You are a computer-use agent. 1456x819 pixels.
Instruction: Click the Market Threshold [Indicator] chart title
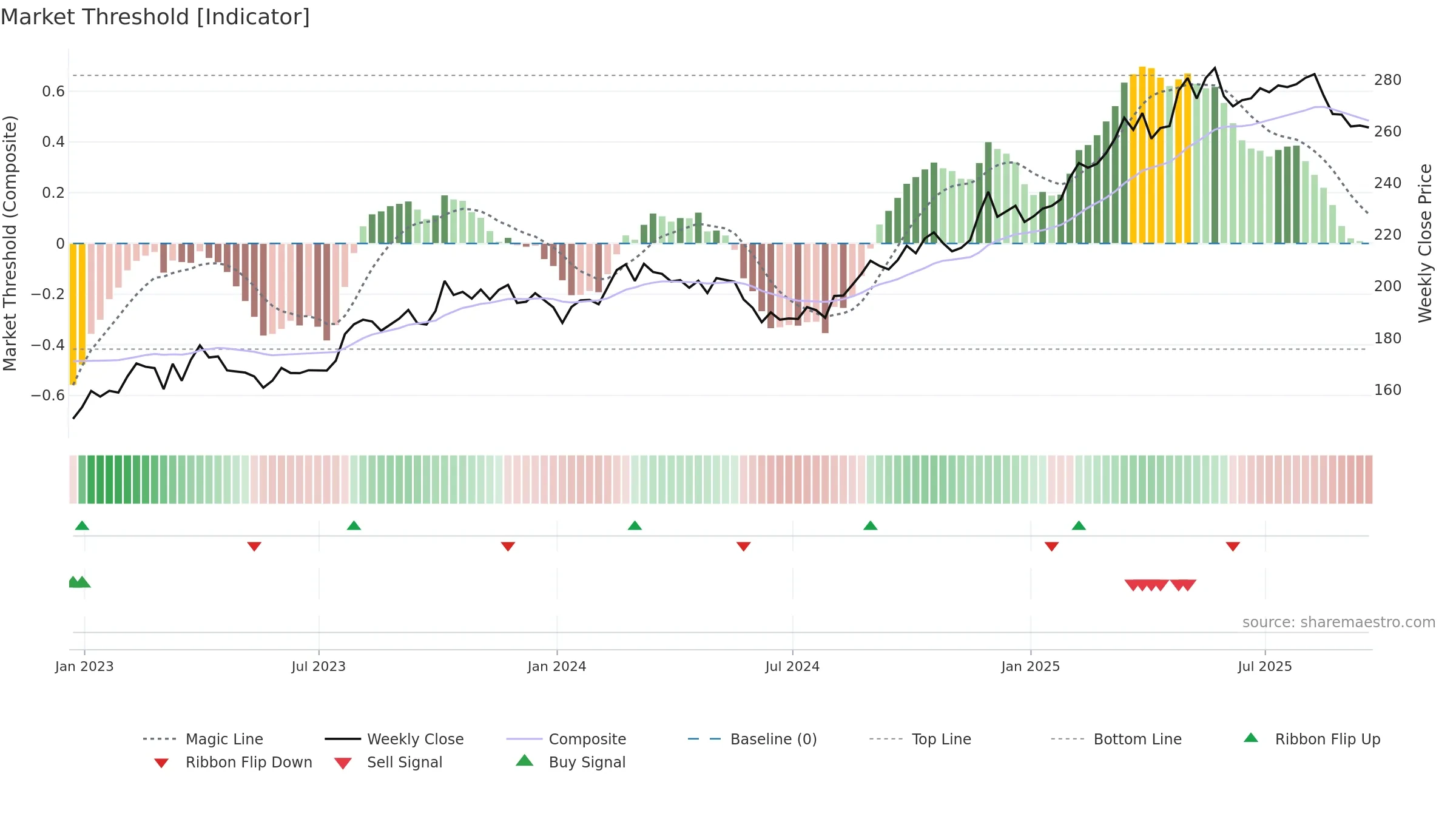coord(155,17)
